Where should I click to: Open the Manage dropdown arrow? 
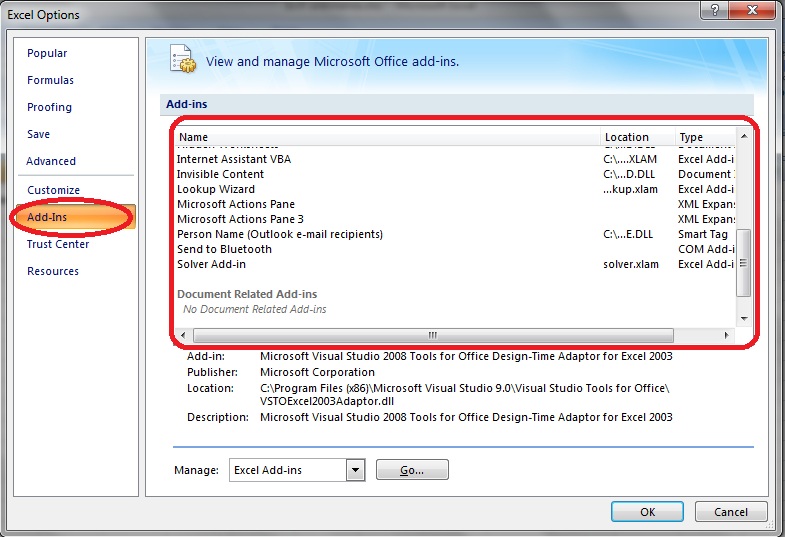tap(355, 470)
